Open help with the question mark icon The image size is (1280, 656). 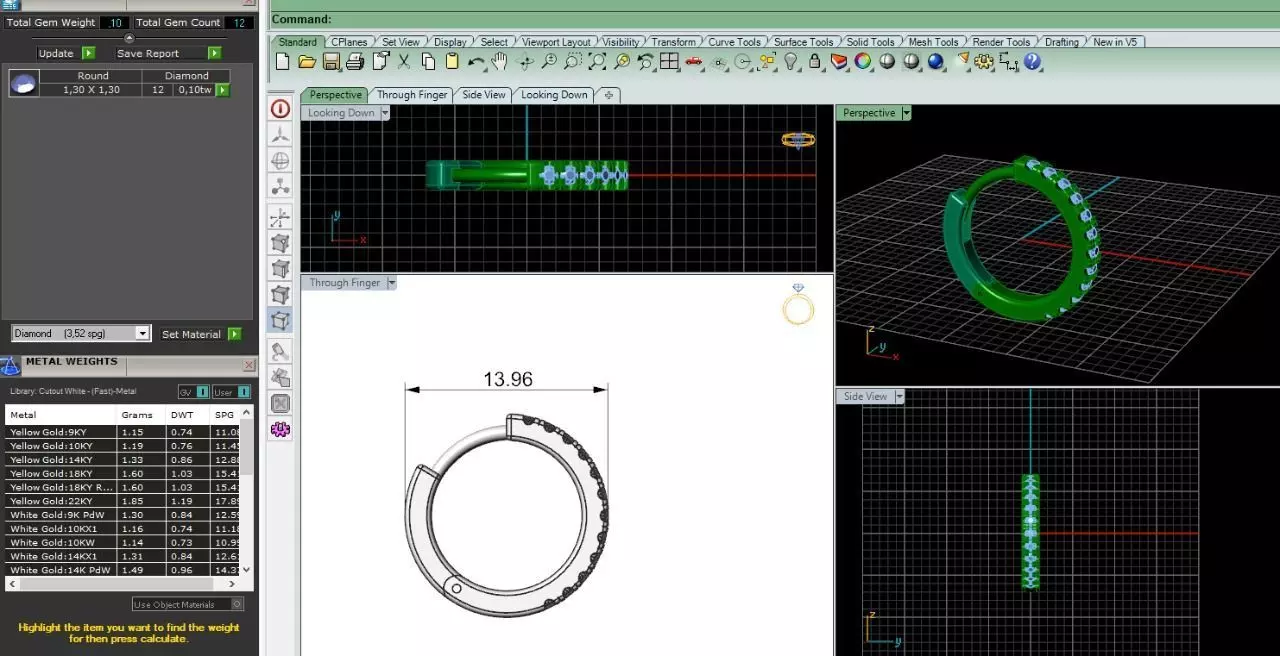(1033, 62)
